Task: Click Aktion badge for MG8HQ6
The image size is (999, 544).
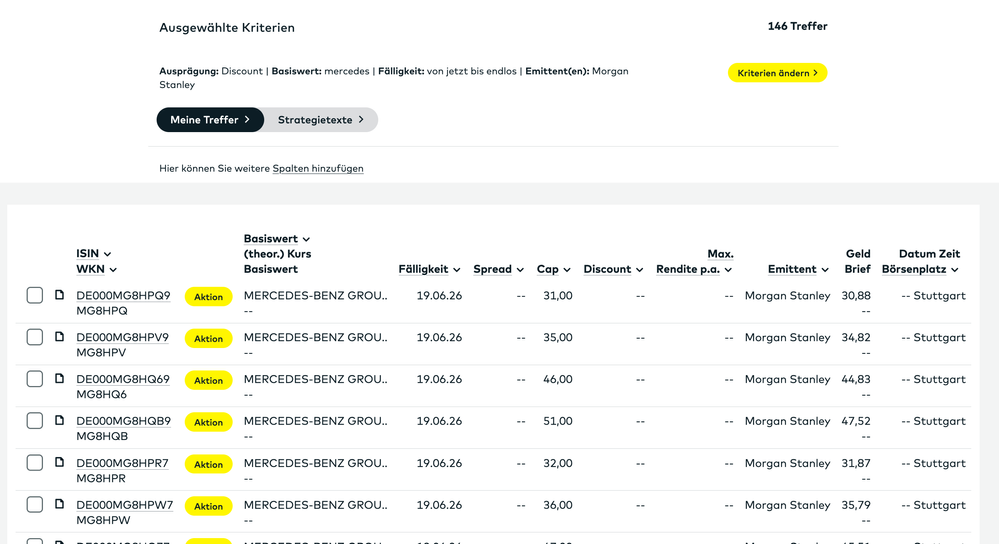Action: pyautogui.click(x=208, y=380)
